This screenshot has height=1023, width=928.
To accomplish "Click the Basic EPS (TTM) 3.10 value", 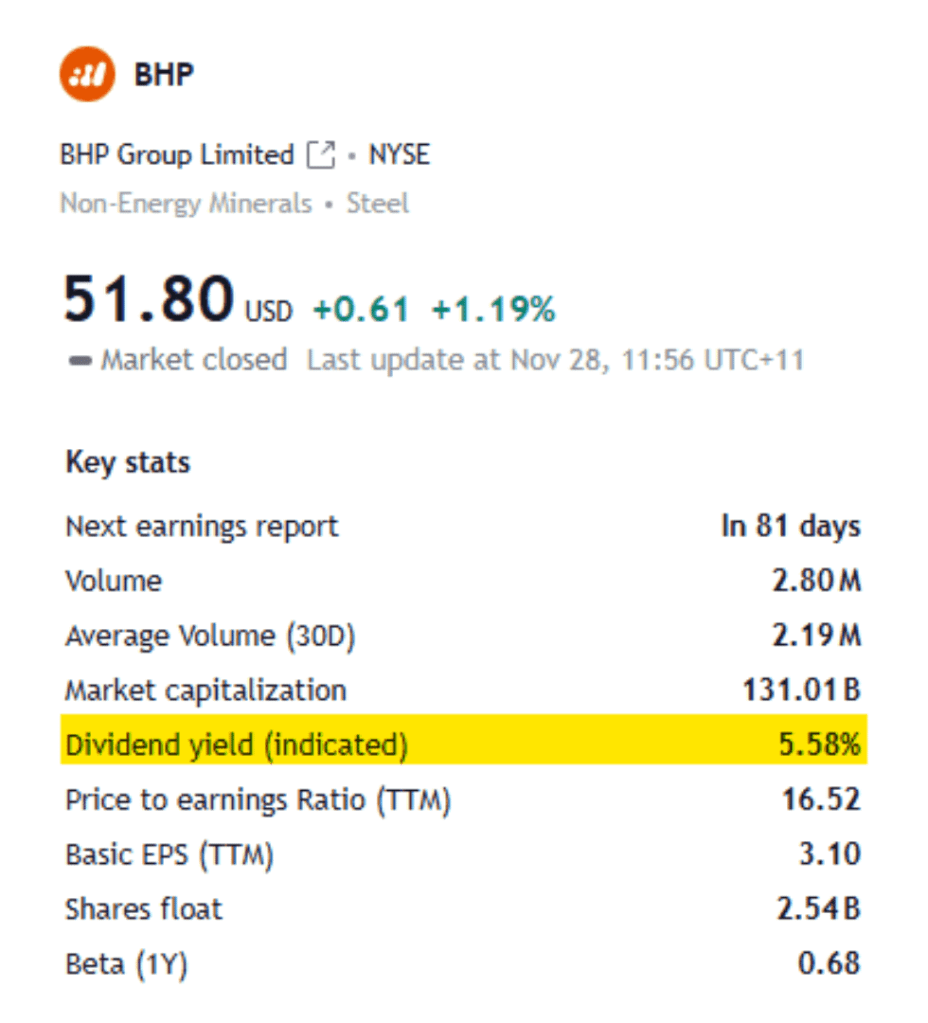I will 830,855.
